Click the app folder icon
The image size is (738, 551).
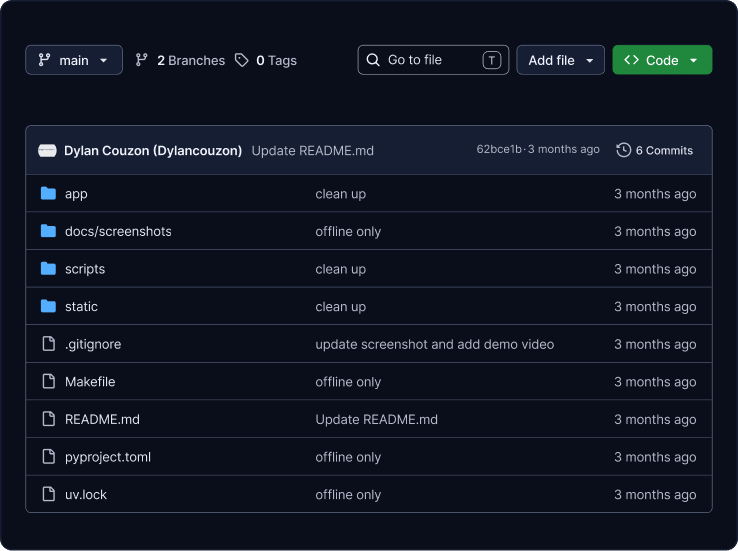48,193
